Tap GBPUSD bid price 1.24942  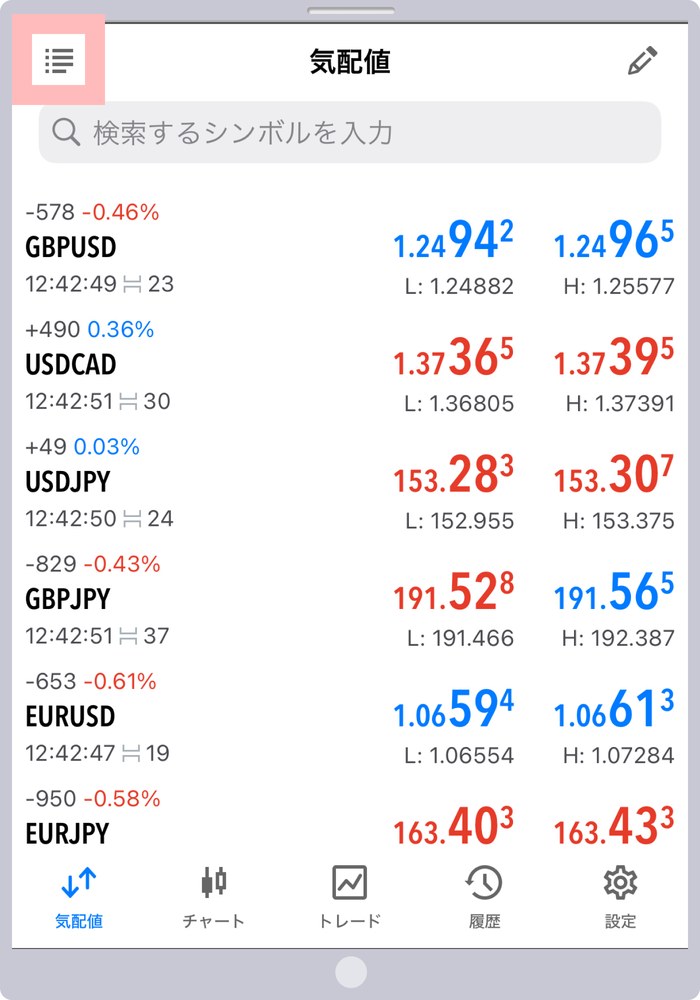(x=453, y=240)
